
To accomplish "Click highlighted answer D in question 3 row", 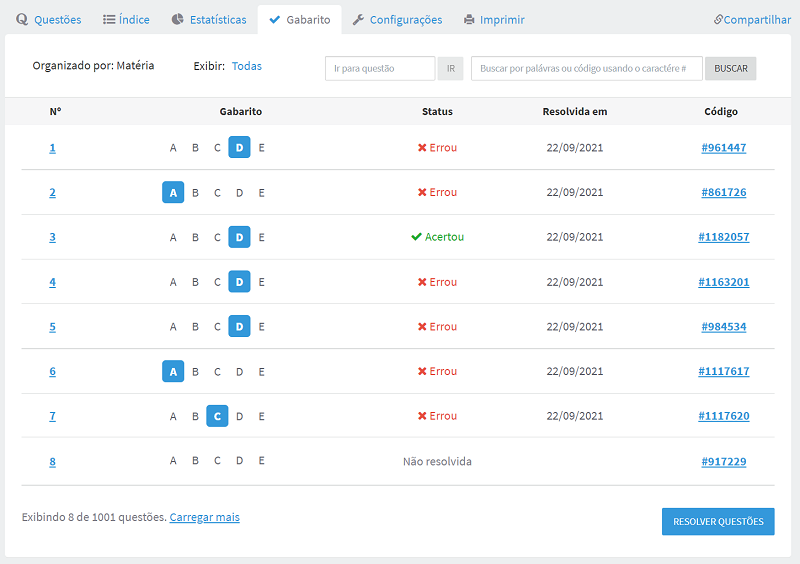I will pyautogui.click(x=239, y=237).
